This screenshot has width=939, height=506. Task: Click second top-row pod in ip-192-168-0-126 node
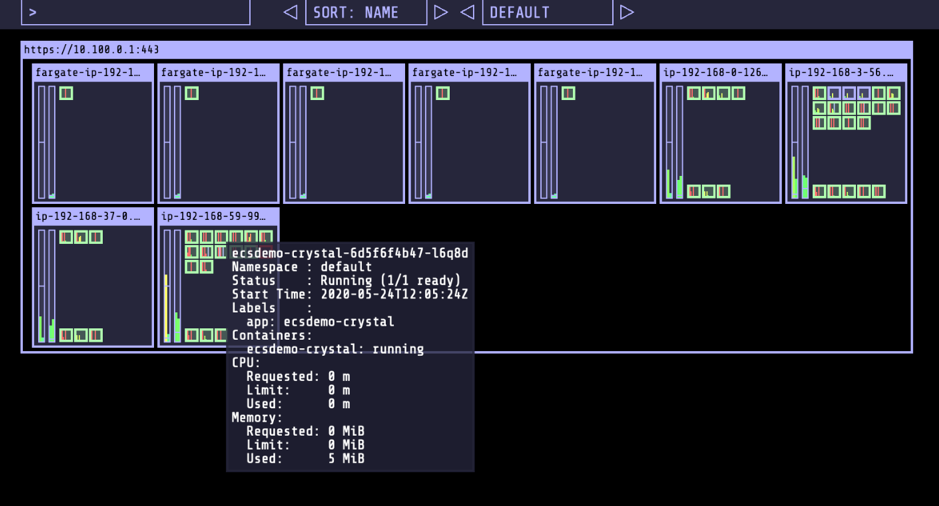pos(709,93)
